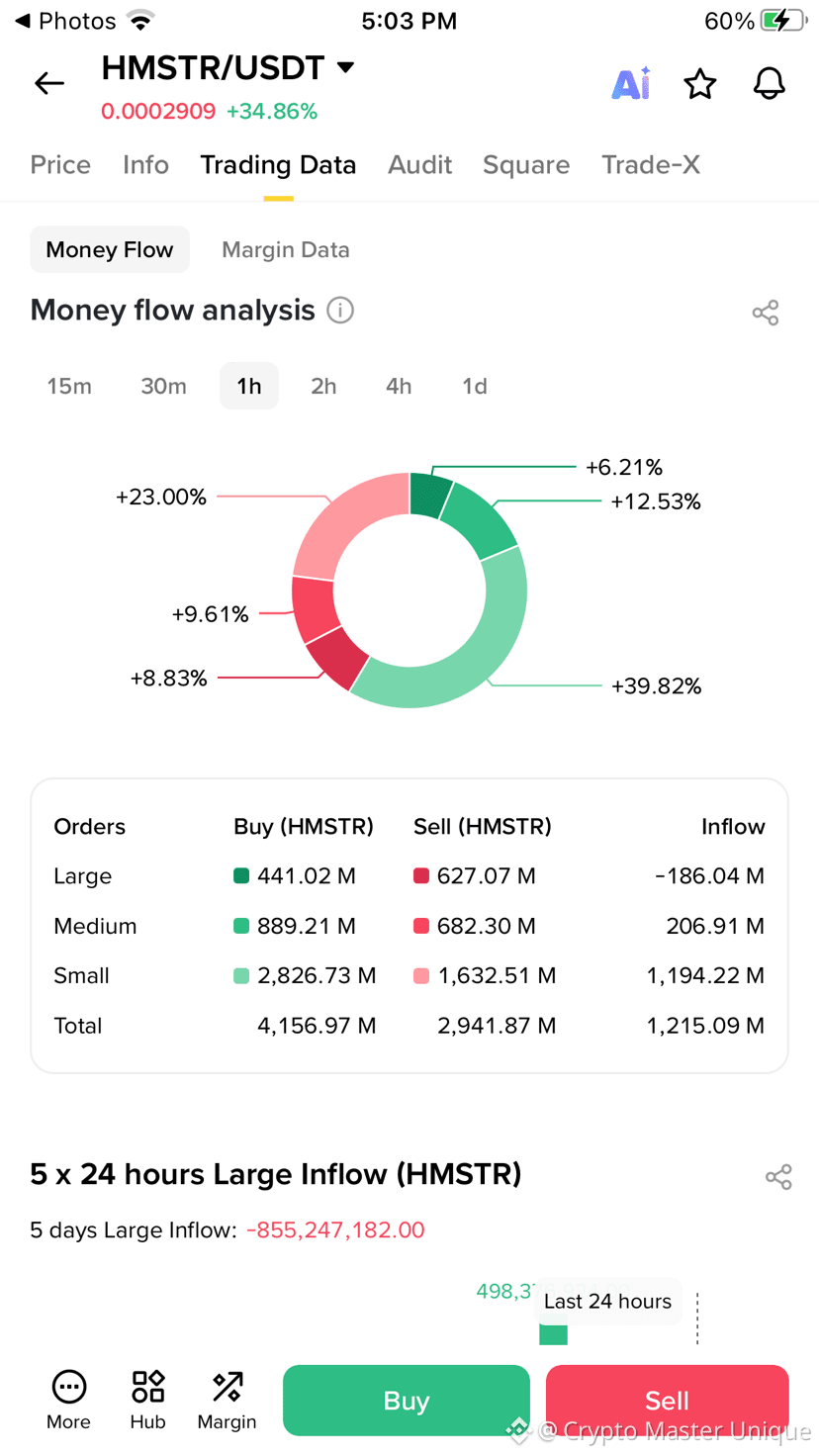Tap the Last 24 hours tooltip label
Image resolution: width=819 pixels, height=1456 pixels.
pyautogui.click(x=607, y=1301)
